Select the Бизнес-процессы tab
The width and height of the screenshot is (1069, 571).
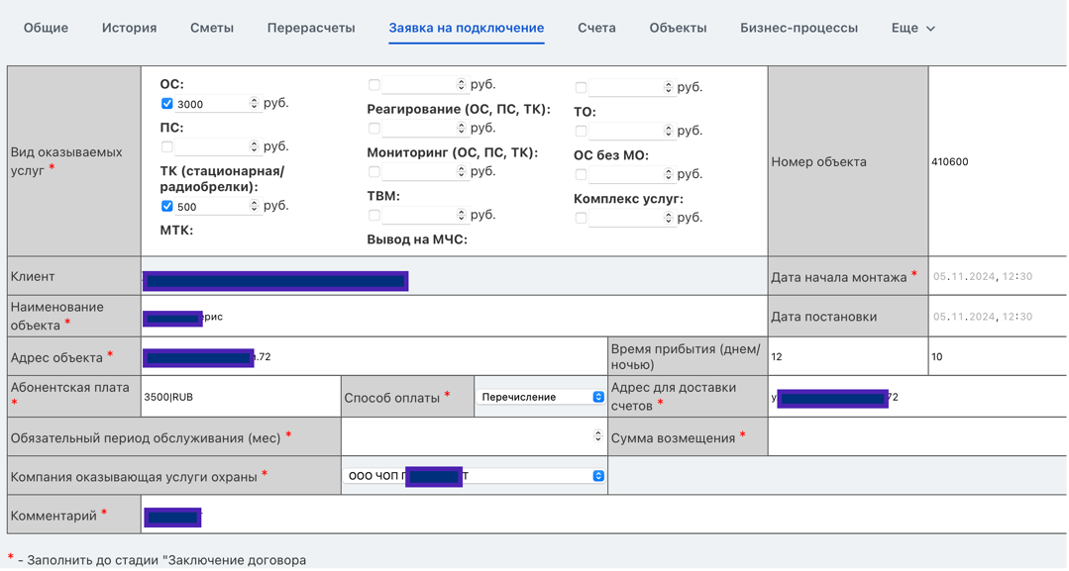tap(799, 28)
